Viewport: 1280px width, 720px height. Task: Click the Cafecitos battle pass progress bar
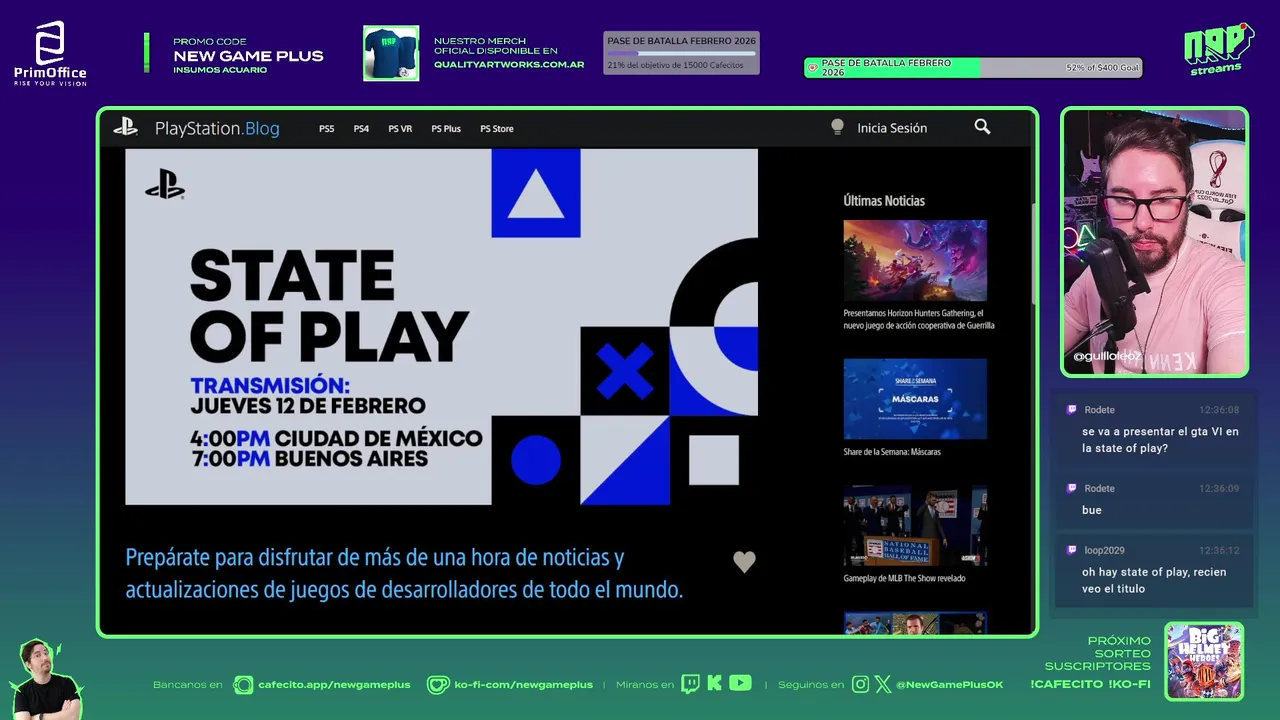pos(681,53)
